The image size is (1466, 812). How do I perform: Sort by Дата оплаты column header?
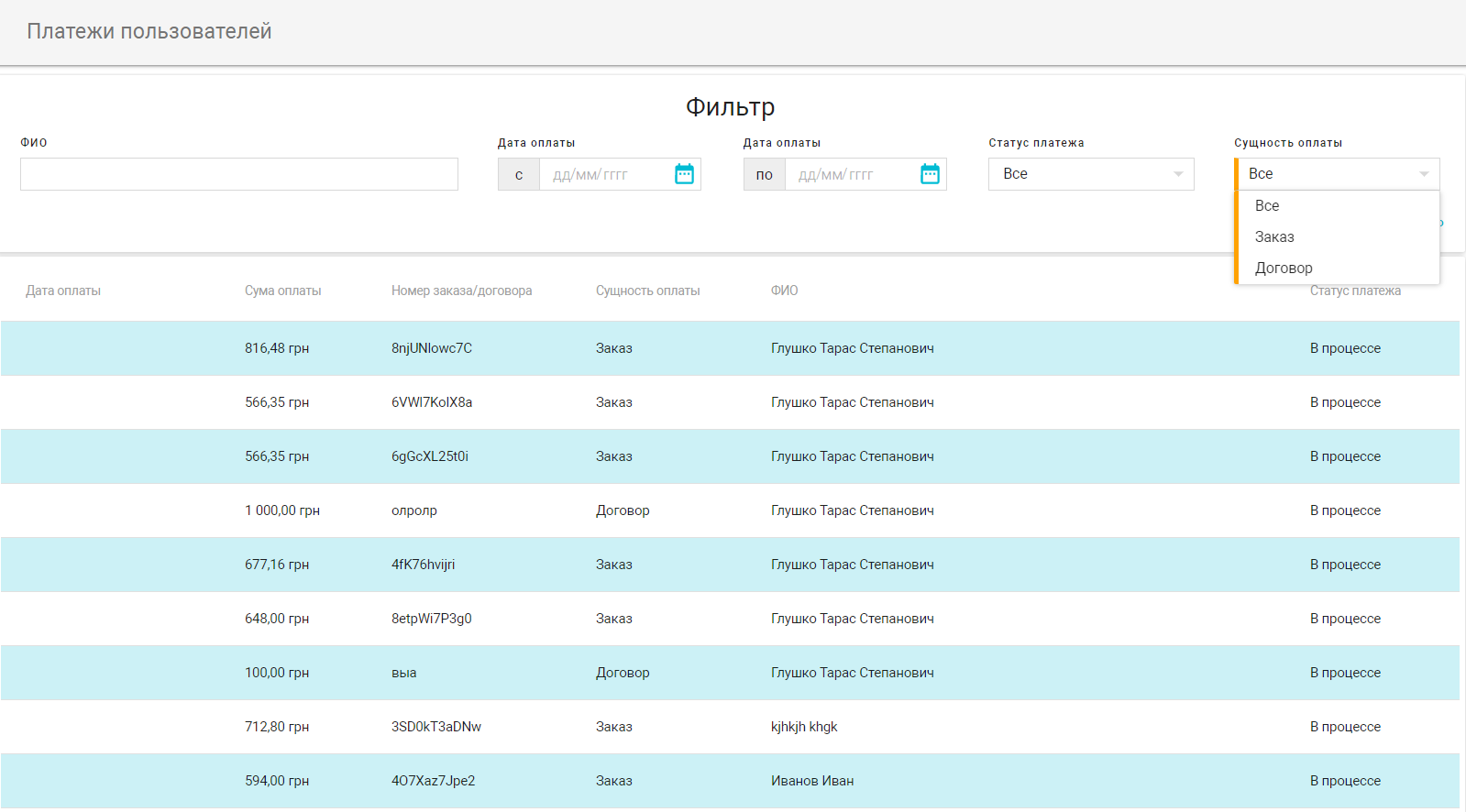[x=63, y=291]
